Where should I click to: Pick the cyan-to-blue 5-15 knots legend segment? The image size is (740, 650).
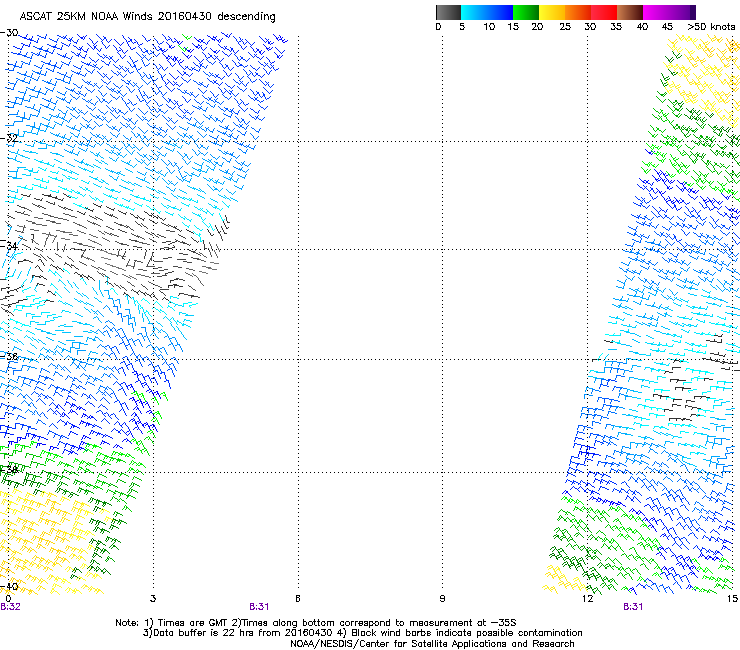click(x=487, y=12)
